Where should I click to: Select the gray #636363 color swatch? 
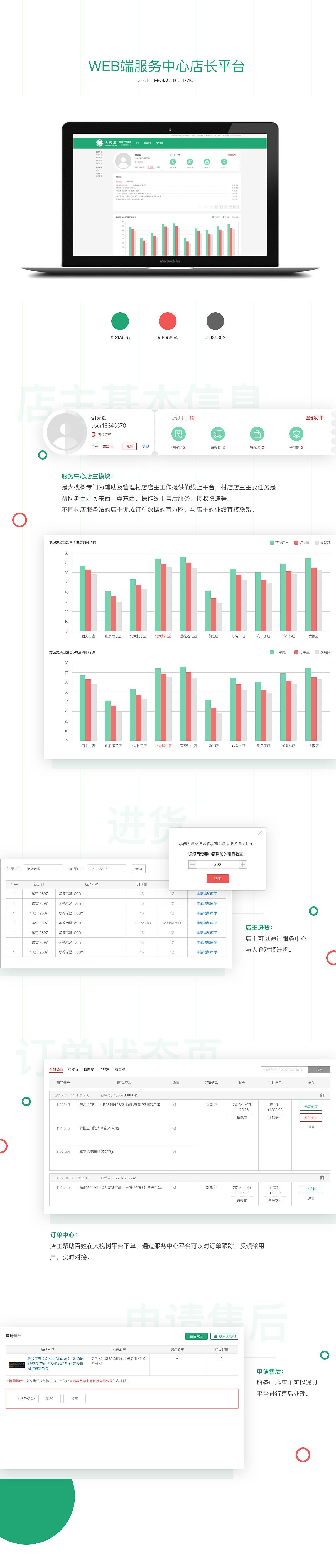pos(215,321)
